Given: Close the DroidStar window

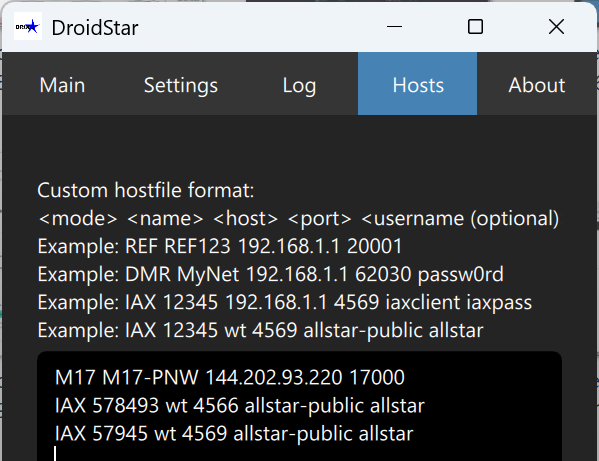Looking at the screenshot, I should coord(556,27).
